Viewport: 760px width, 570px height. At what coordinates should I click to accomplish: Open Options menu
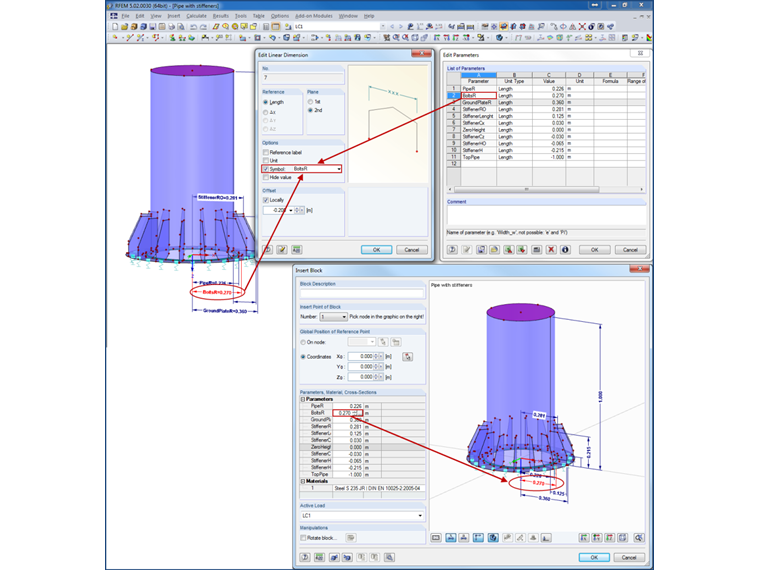[x=280, y=16]
